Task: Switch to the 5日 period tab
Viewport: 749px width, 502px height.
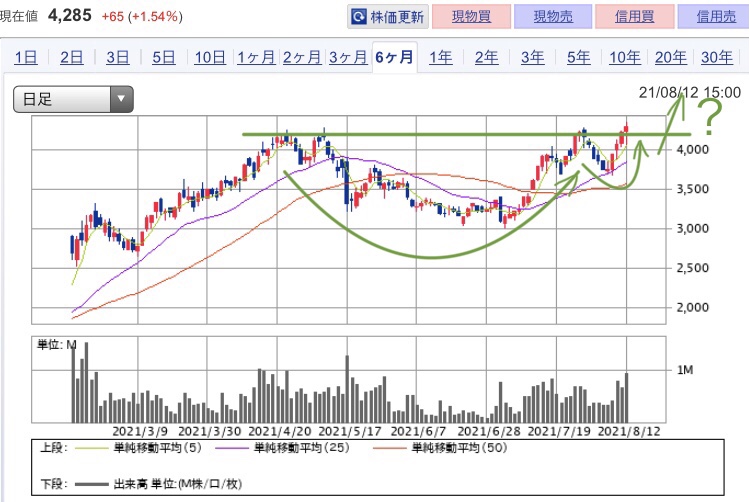Action: tap(163, 57)
